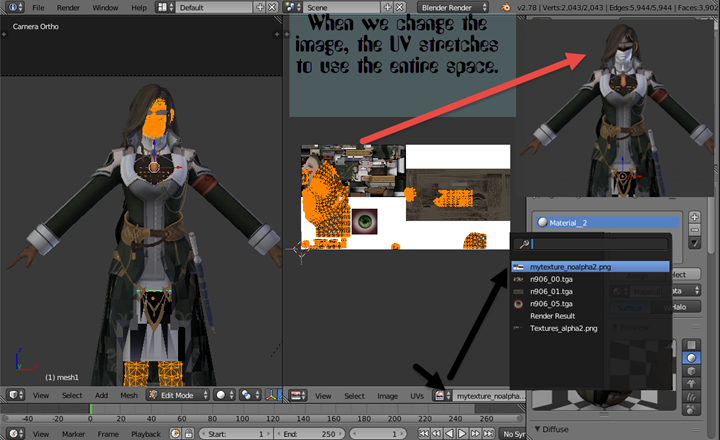Image resolution: width=720 pixels, height=440 pixels.
Task: Click the End frame field
Action: point(309,434)
